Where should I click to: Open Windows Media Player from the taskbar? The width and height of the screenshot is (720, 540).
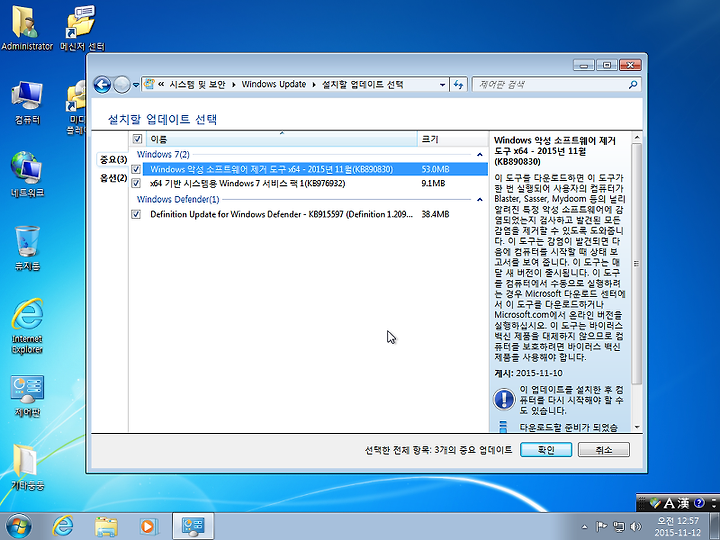click(149, 526)
